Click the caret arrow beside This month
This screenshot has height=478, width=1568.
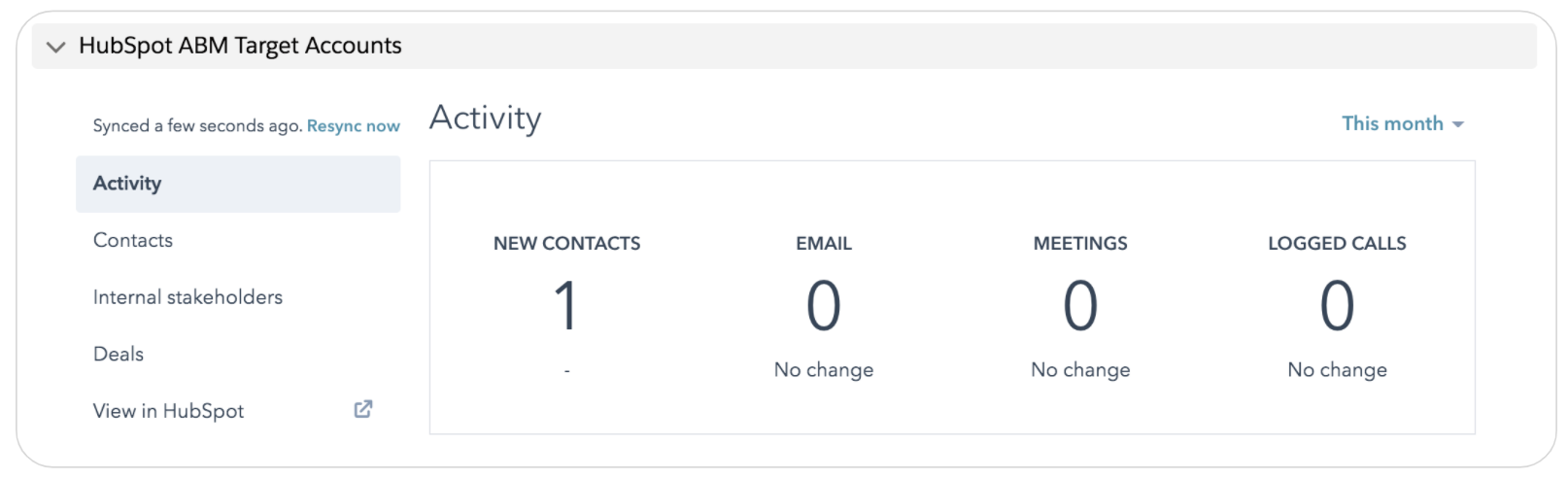click(x=1457, y=124)
